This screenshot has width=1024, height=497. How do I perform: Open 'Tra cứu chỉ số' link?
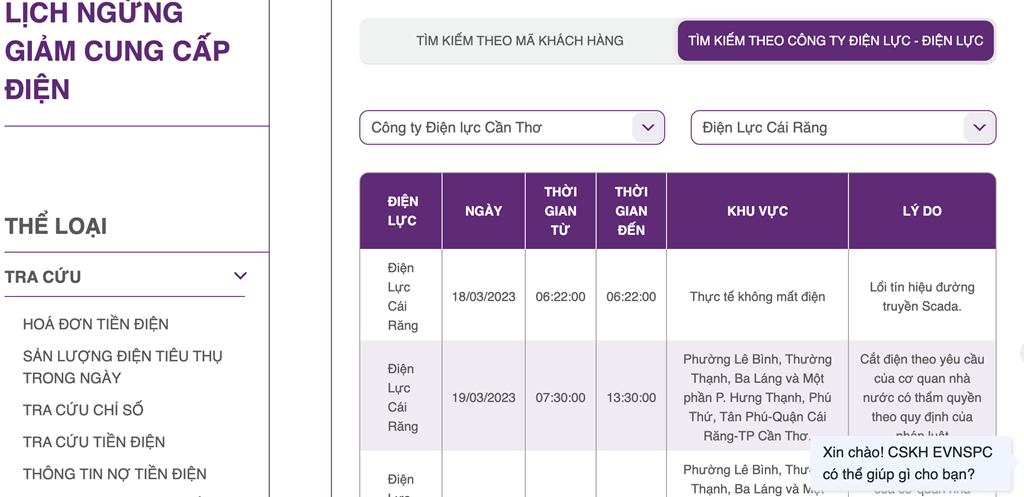pyautogui.click(x=83, y=410)
